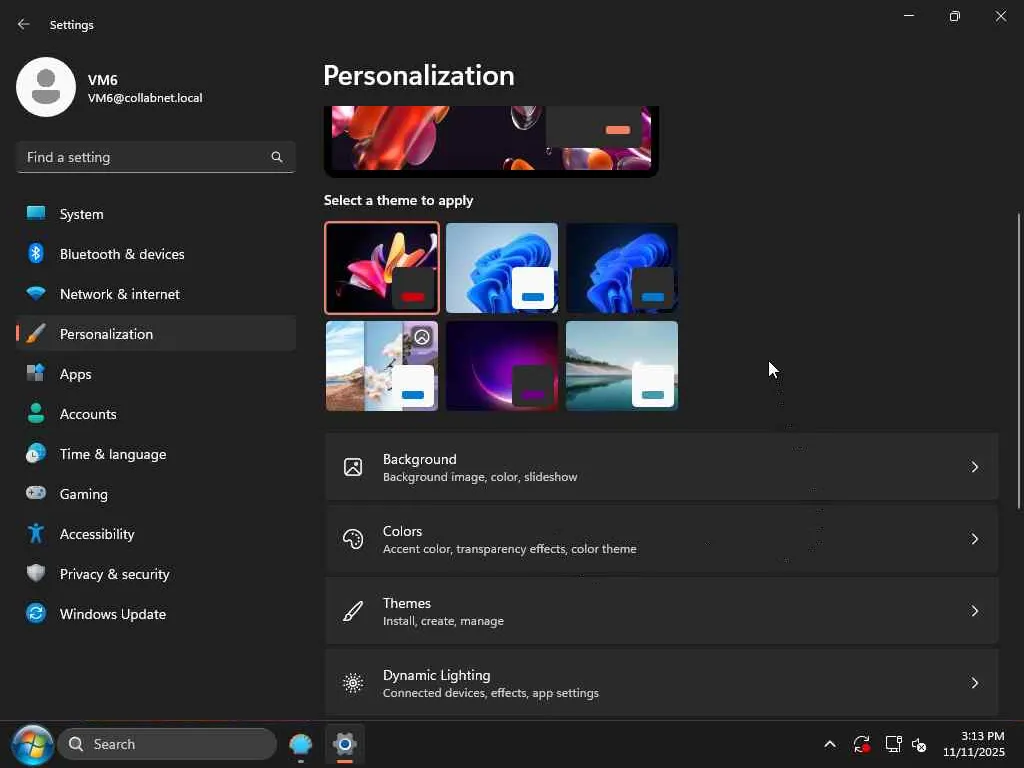This screenshot has height=768, width=1024.
Task: Apply the purple glow dark theme
Action: pos(502,366)
